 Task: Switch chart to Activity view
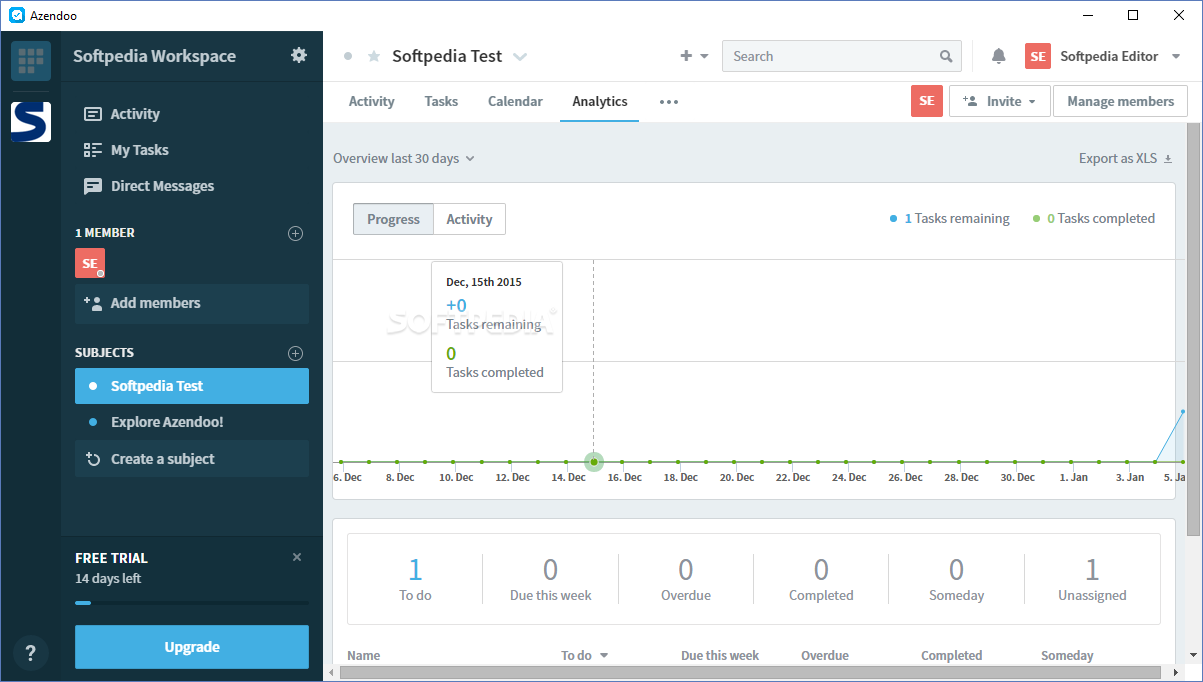[x=469, y=219]
